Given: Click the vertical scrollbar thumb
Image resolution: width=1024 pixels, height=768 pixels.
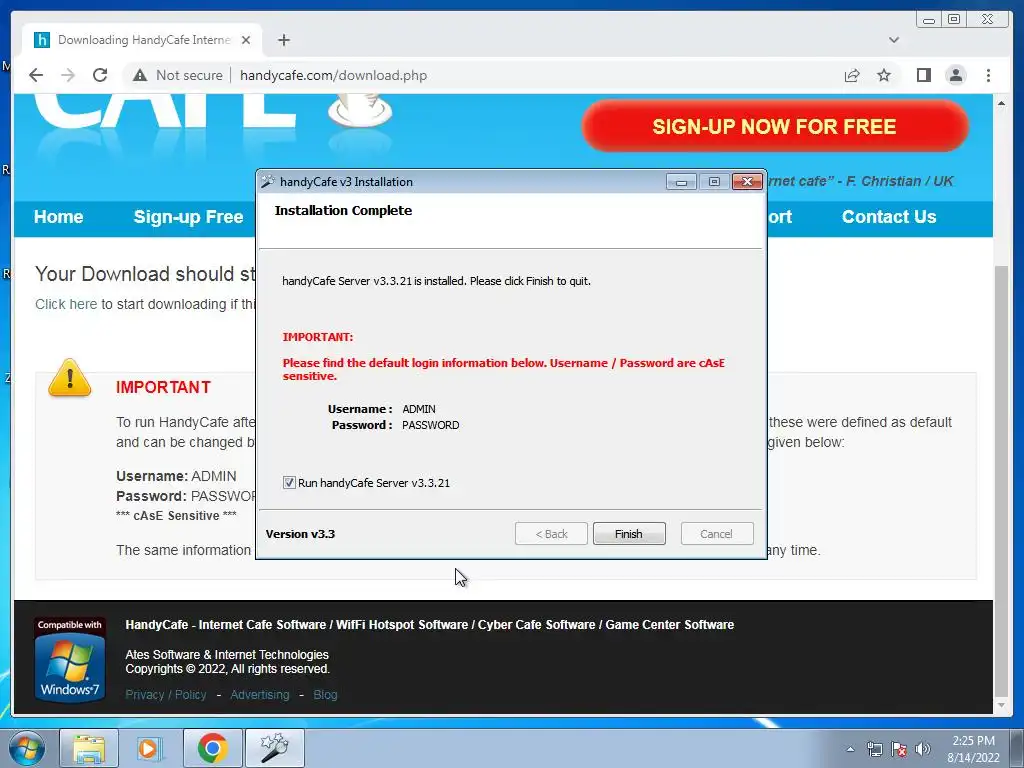Looking at the screenshot, I should click(x=1002, y=482).
